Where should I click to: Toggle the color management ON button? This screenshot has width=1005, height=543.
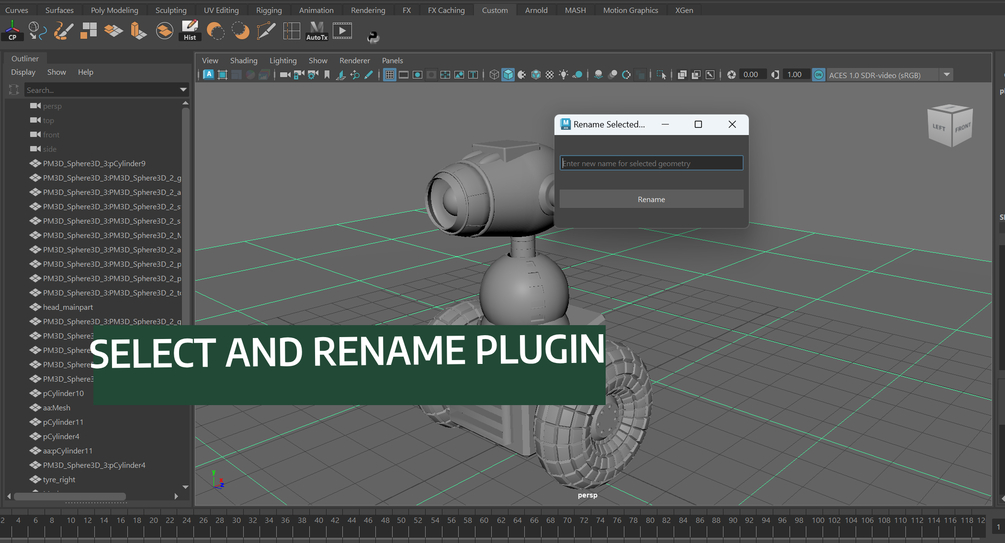[x=818, y=75]
